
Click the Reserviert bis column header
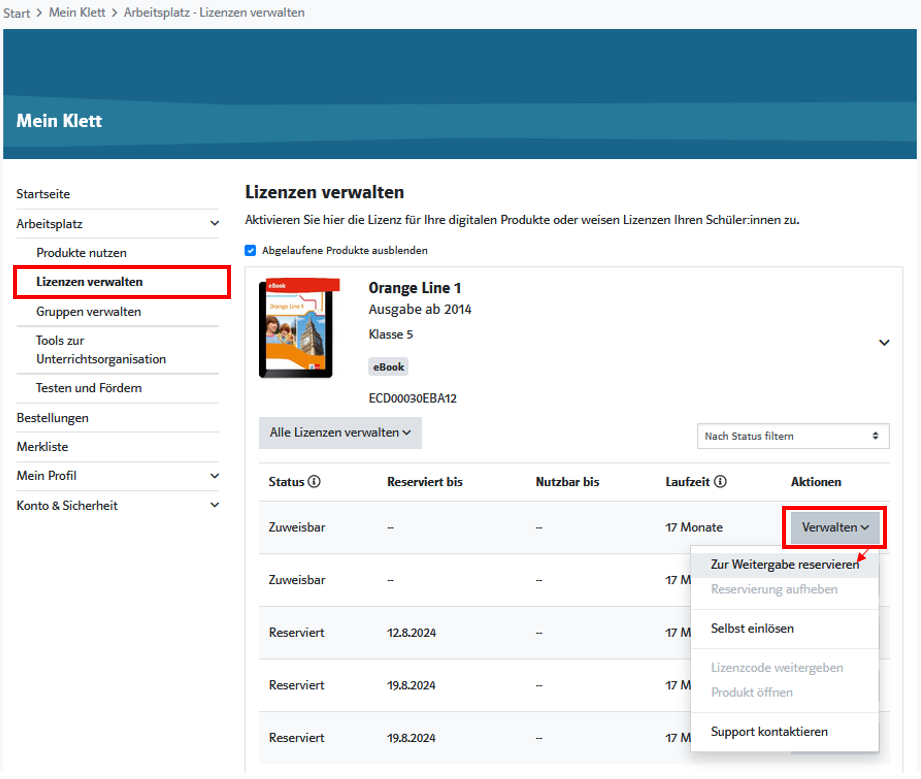coord(425,482)
